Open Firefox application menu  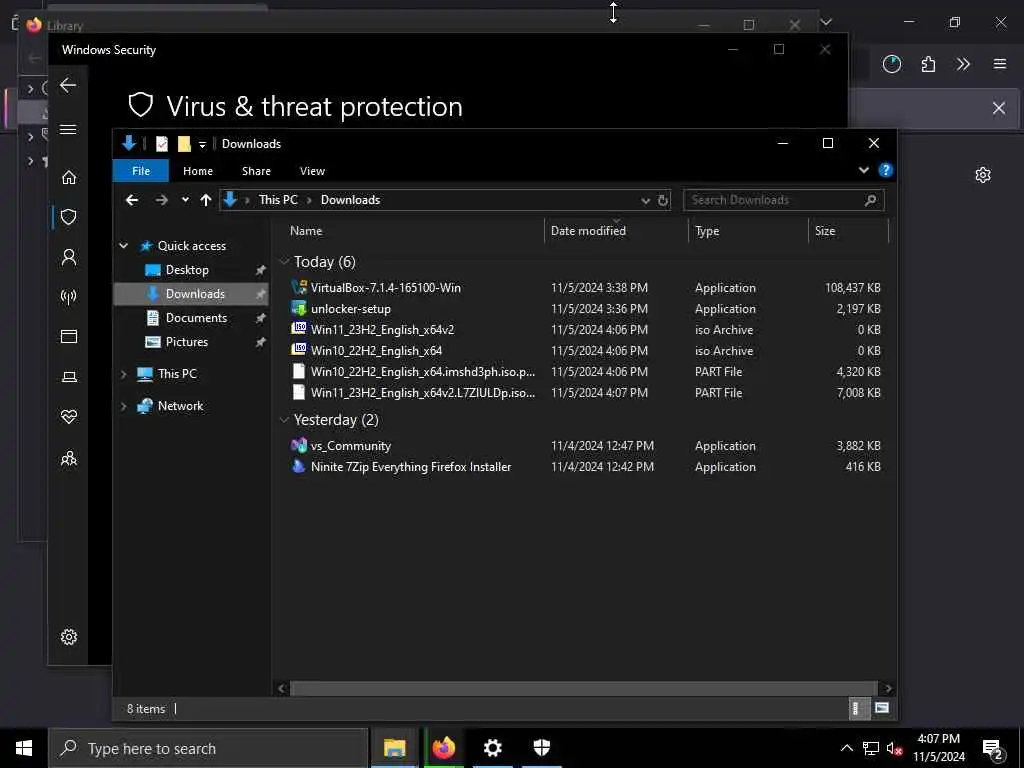(1000, 64)
